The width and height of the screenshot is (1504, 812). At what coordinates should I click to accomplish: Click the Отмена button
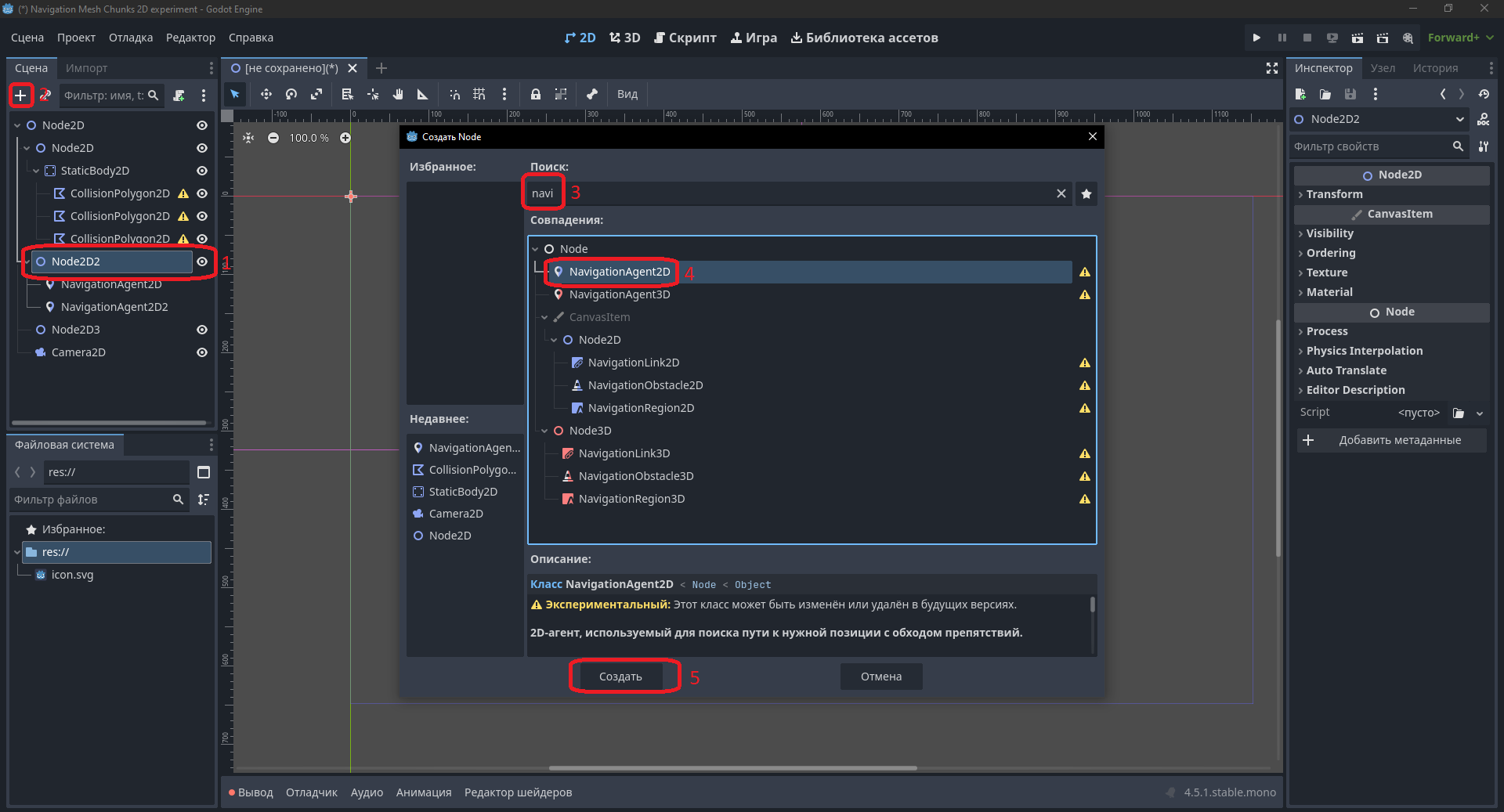tap(881, 677)
